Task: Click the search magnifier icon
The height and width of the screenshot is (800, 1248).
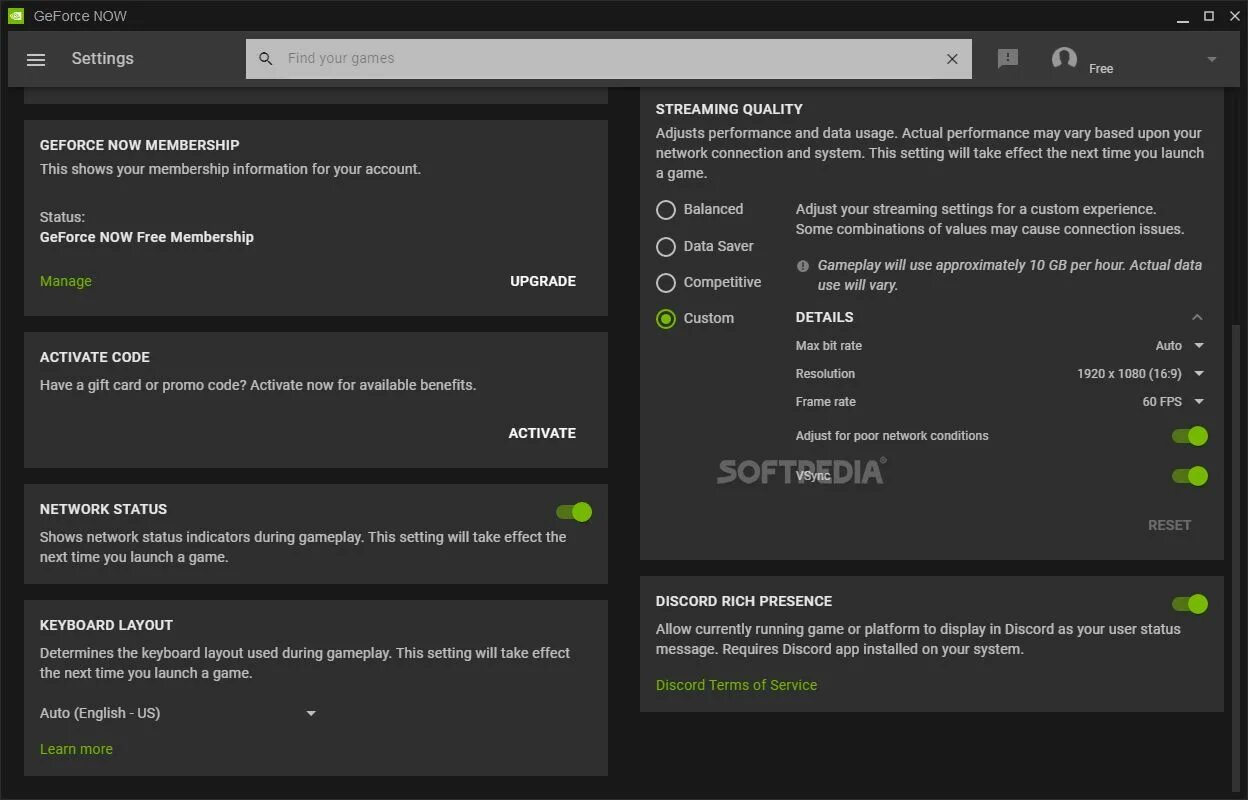Action: click(x=266, y=59)
